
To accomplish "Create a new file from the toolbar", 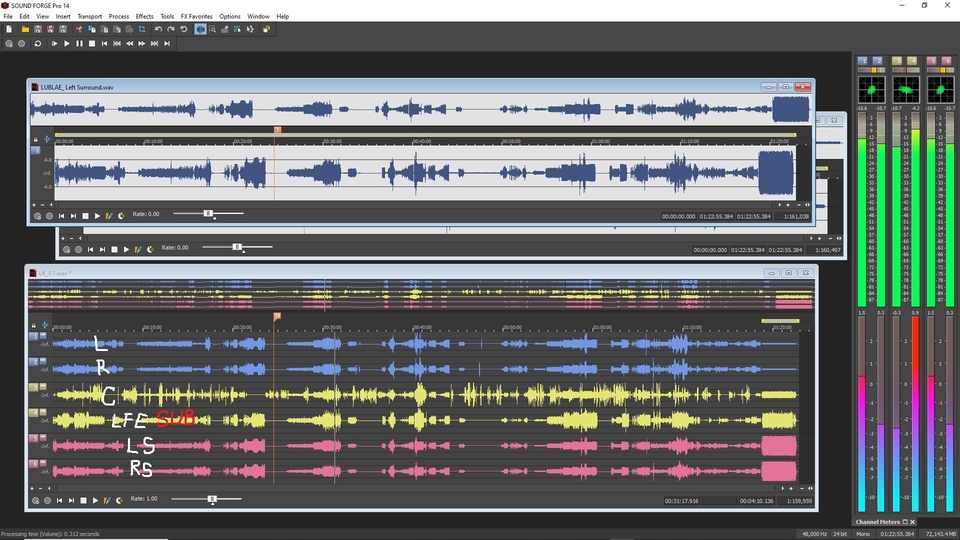I will [x=9, y=29].
